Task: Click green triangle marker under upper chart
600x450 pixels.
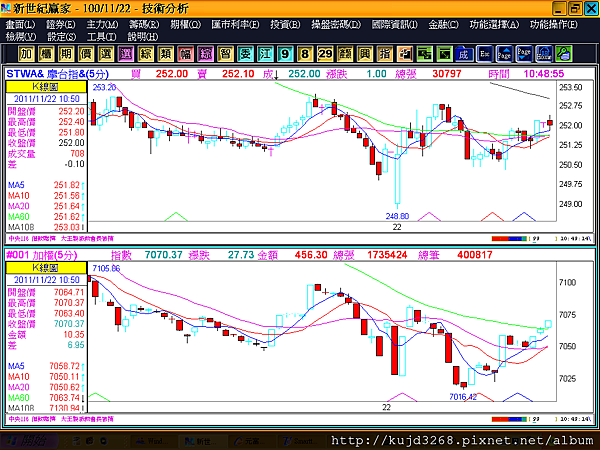Action: (176, 217)
